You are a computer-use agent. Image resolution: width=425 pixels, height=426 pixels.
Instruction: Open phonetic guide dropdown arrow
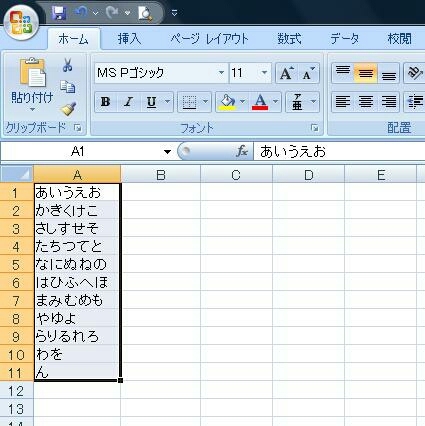313,102
